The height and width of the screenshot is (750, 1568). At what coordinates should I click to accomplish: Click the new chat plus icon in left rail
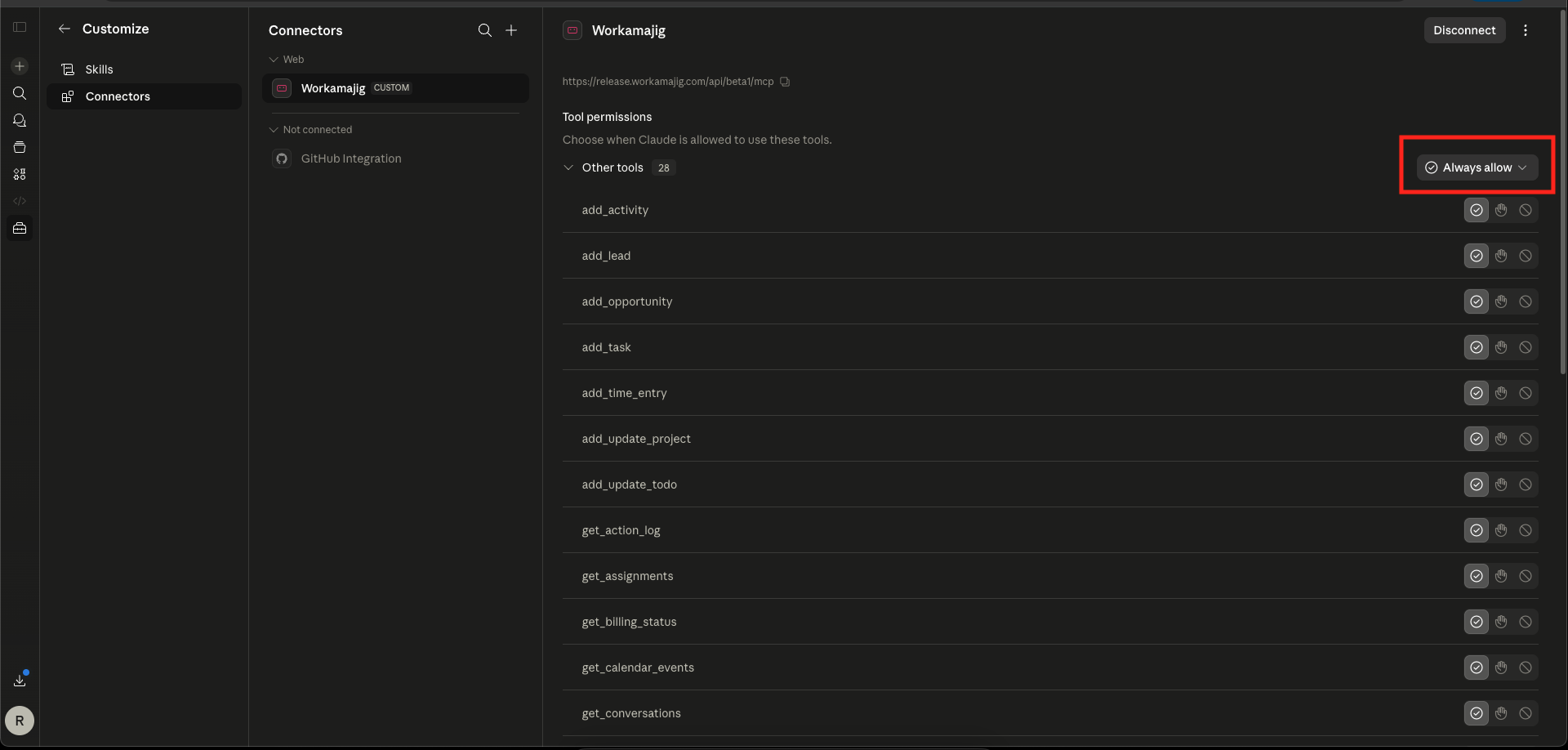point(20,66)
